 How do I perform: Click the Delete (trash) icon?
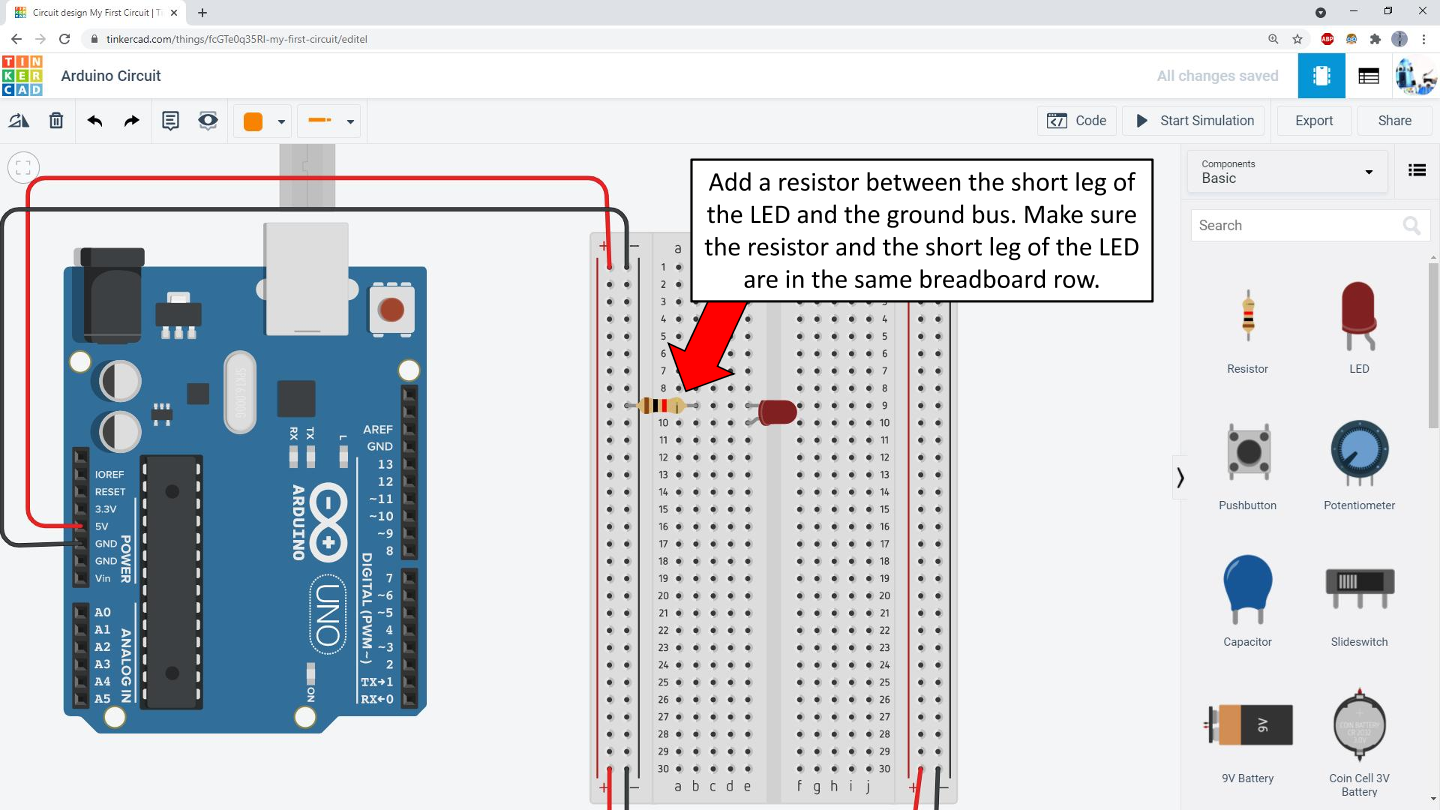[x=56, y=120]
